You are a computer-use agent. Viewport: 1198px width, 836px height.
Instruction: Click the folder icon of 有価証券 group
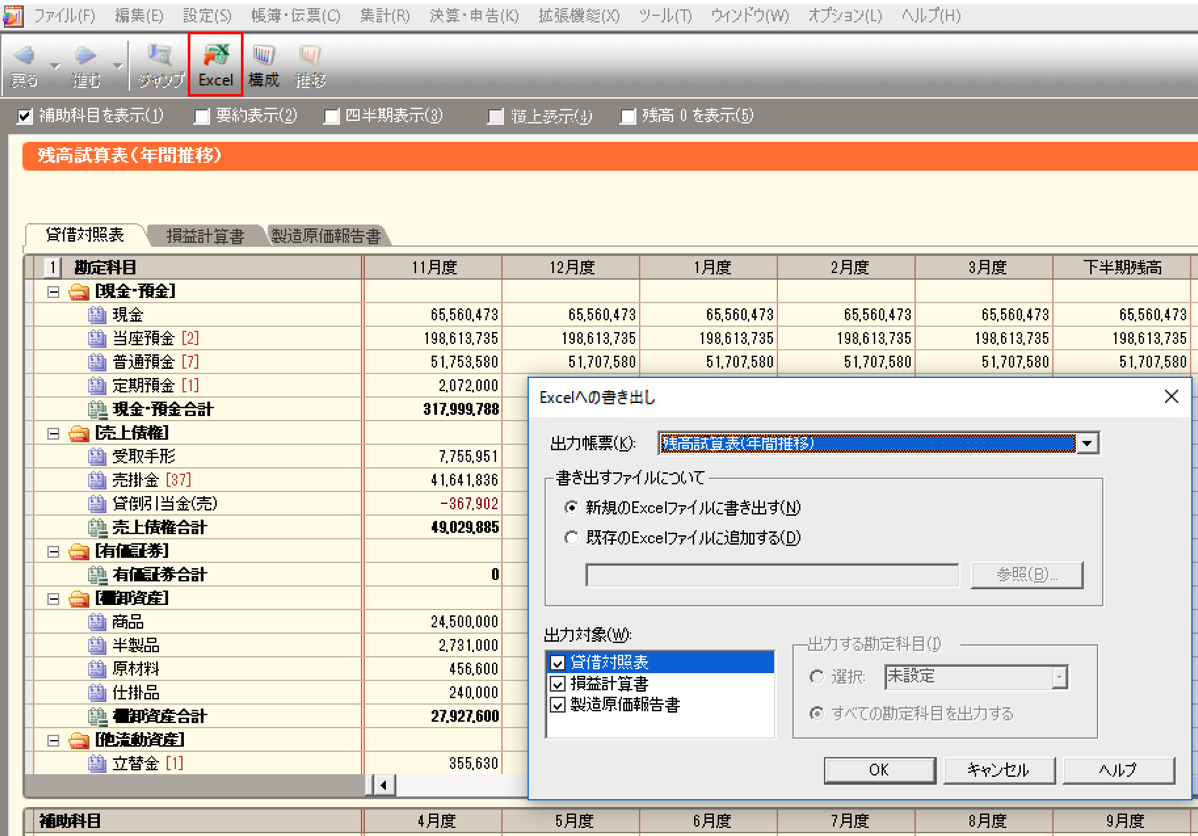[79, 551]
